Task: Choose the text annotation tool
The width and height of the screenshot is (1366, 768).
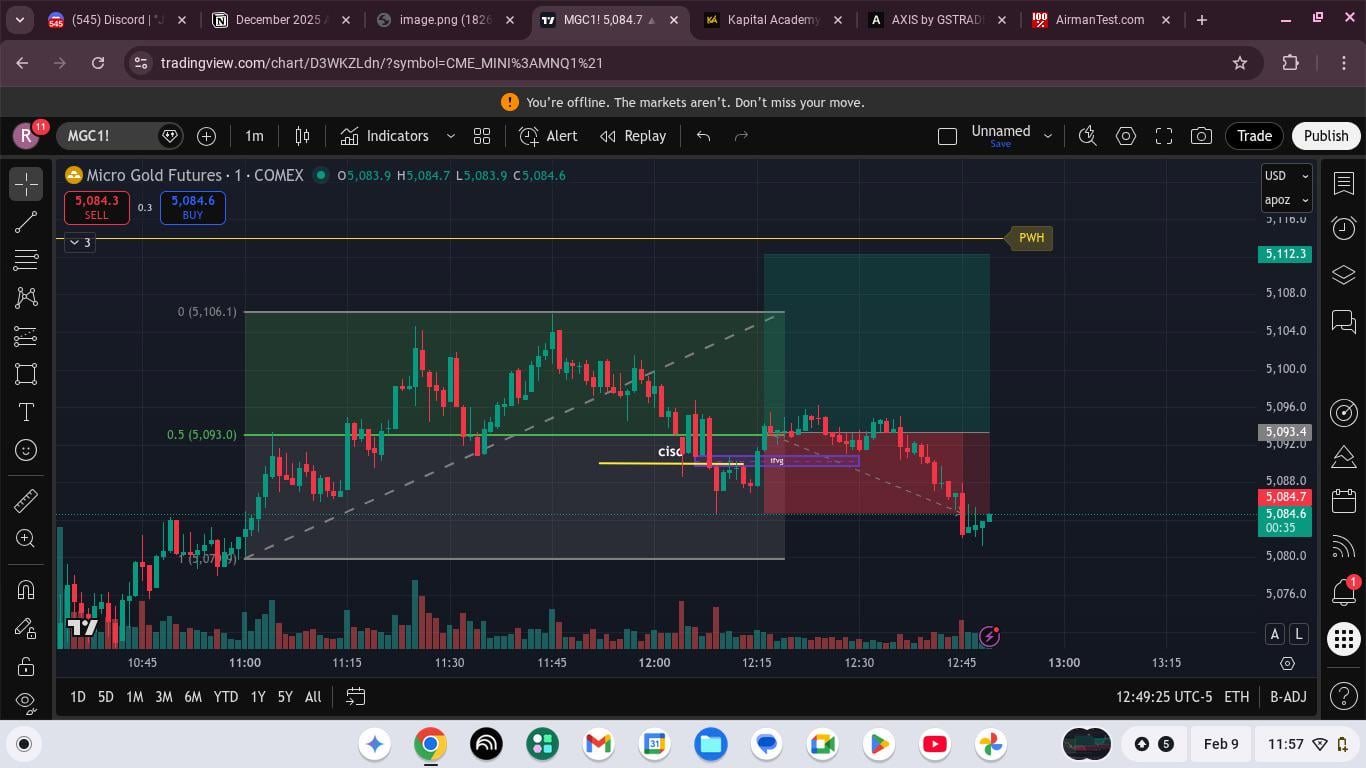Action: pos(26,412)
